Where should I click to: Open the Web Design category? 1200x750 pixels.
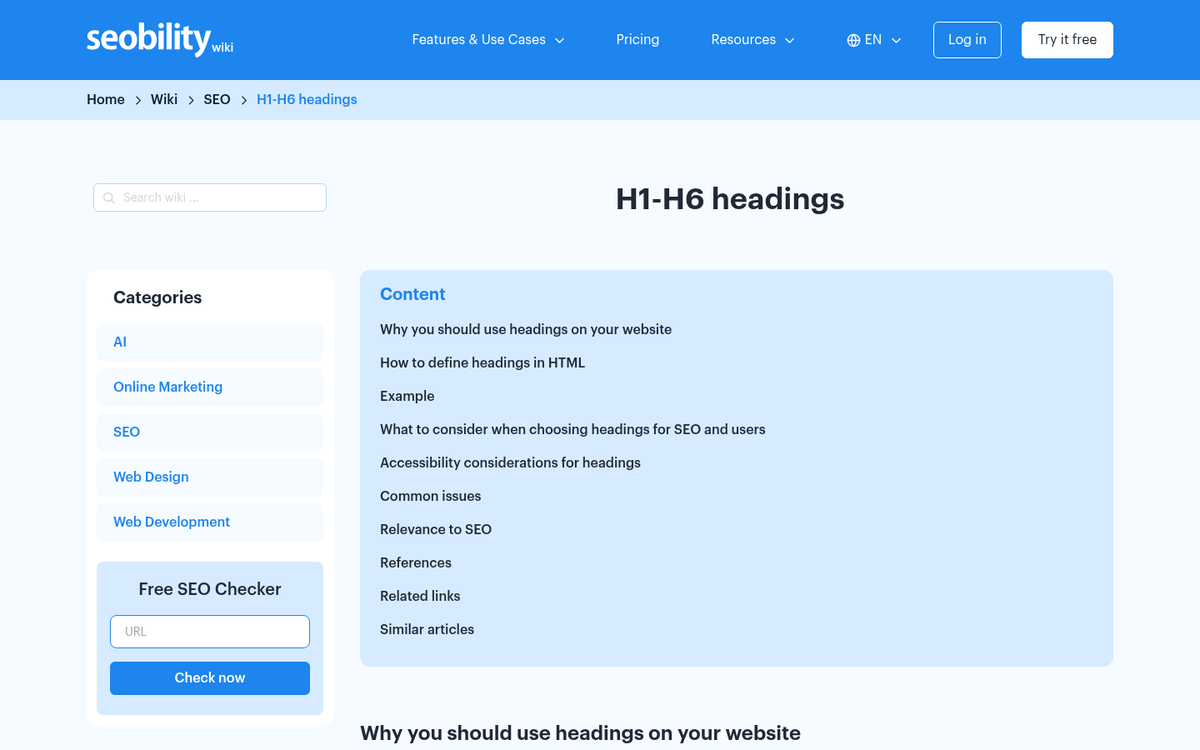pos(150,476)
